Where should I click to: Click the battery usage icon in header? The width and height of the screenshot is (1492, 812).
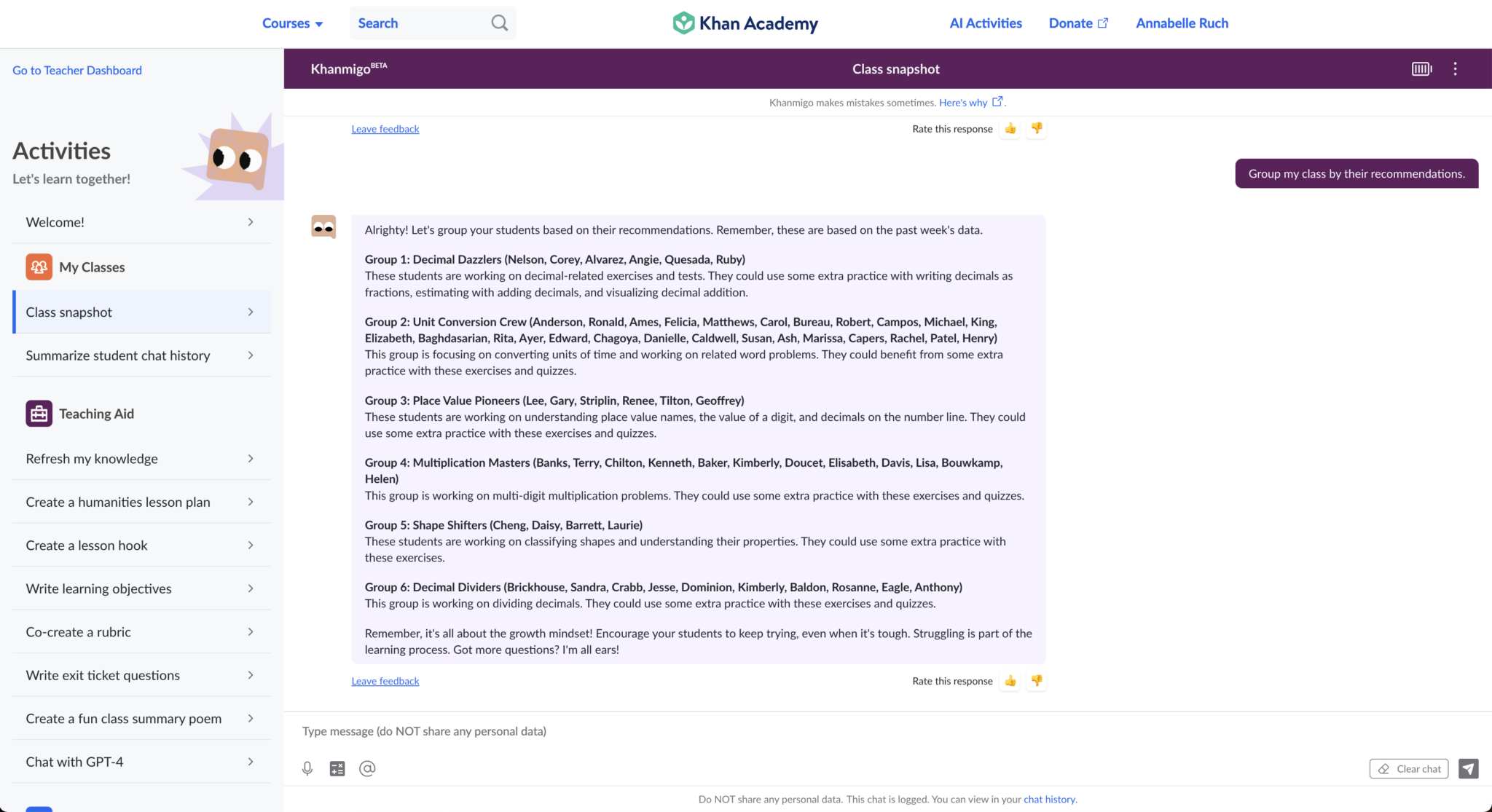pos(1421,68)
